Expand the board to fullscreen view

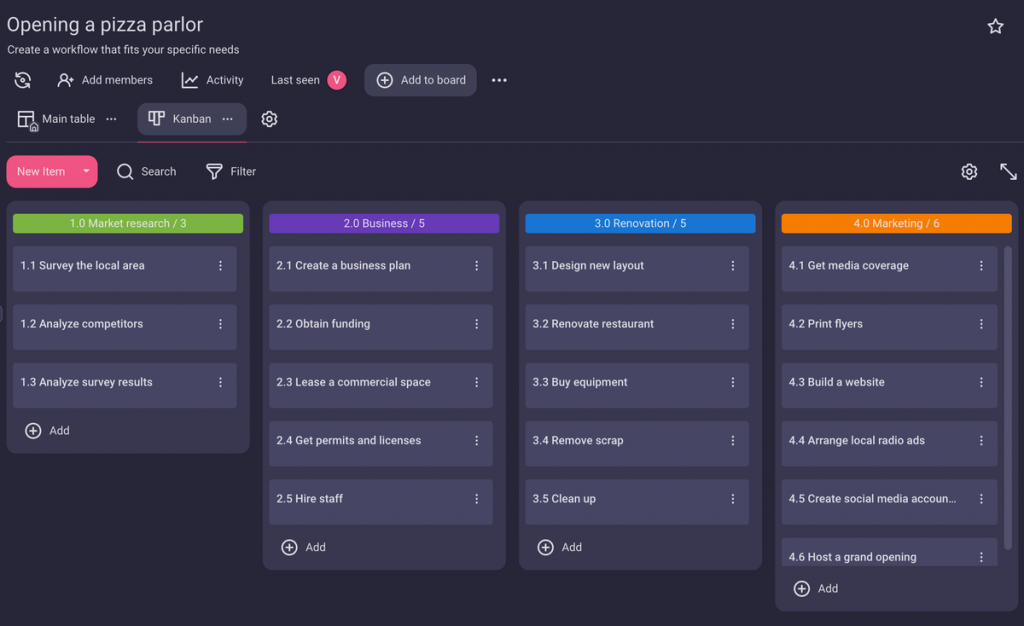[1008, 172]
